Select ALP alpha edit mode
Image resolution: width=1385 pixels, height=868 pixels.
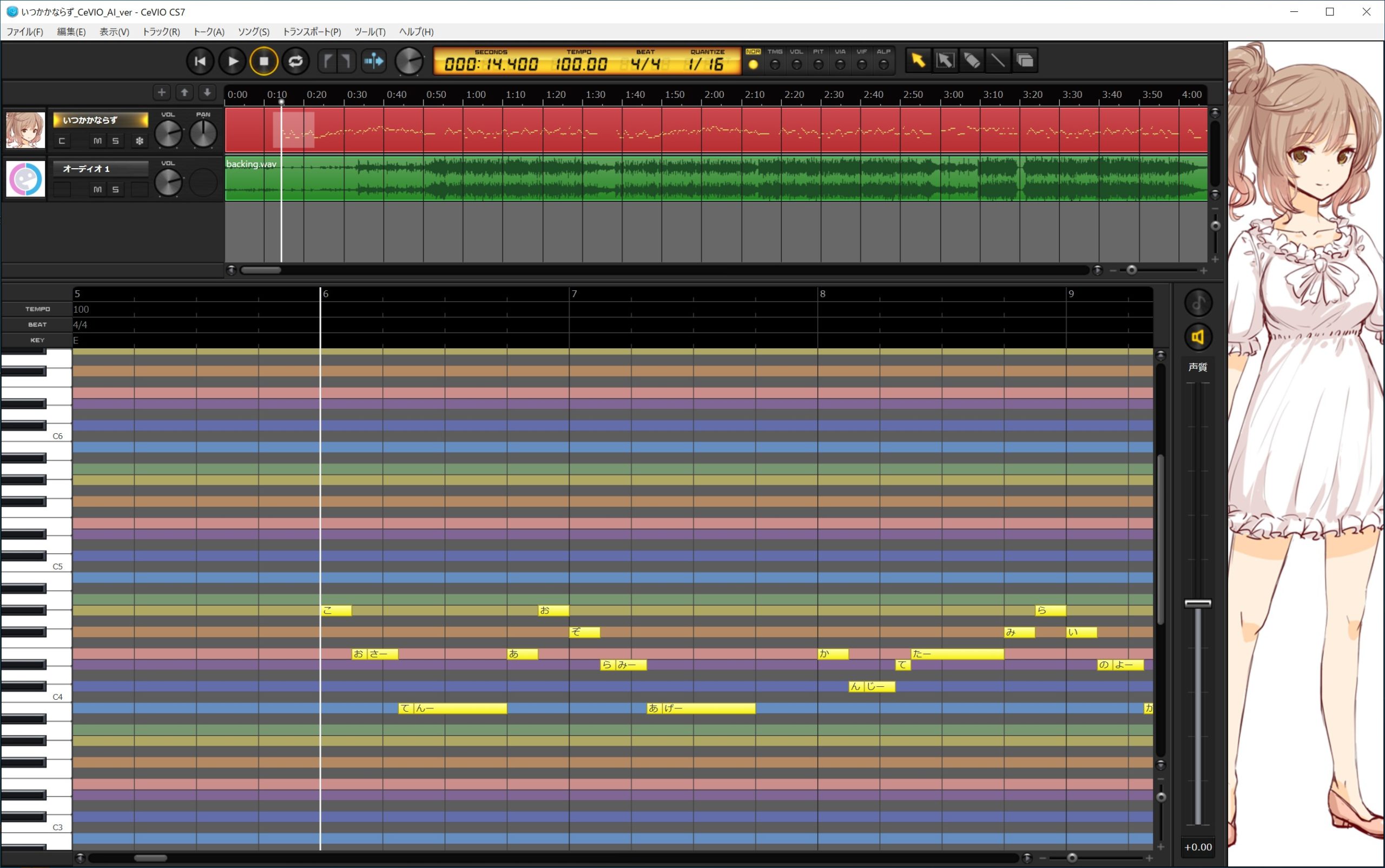coord(883,61)
